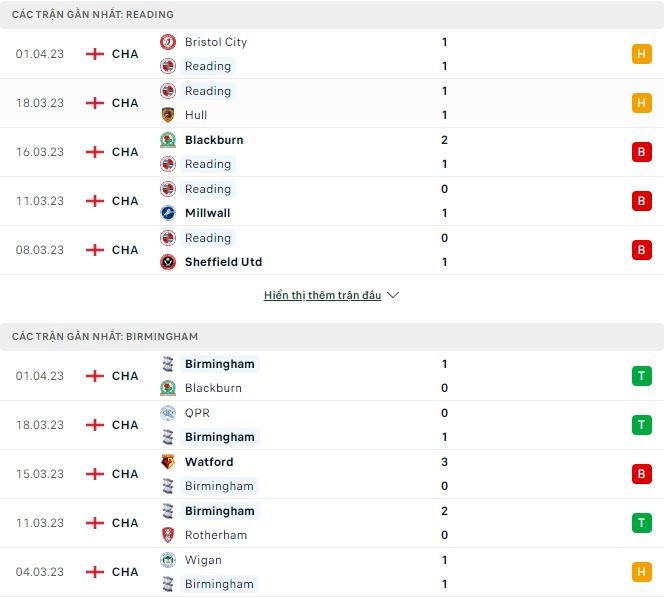The width and height of the screenshot is (669, 598).
Task: Click the red B badge for Millwall match
Action: [641, 201]
